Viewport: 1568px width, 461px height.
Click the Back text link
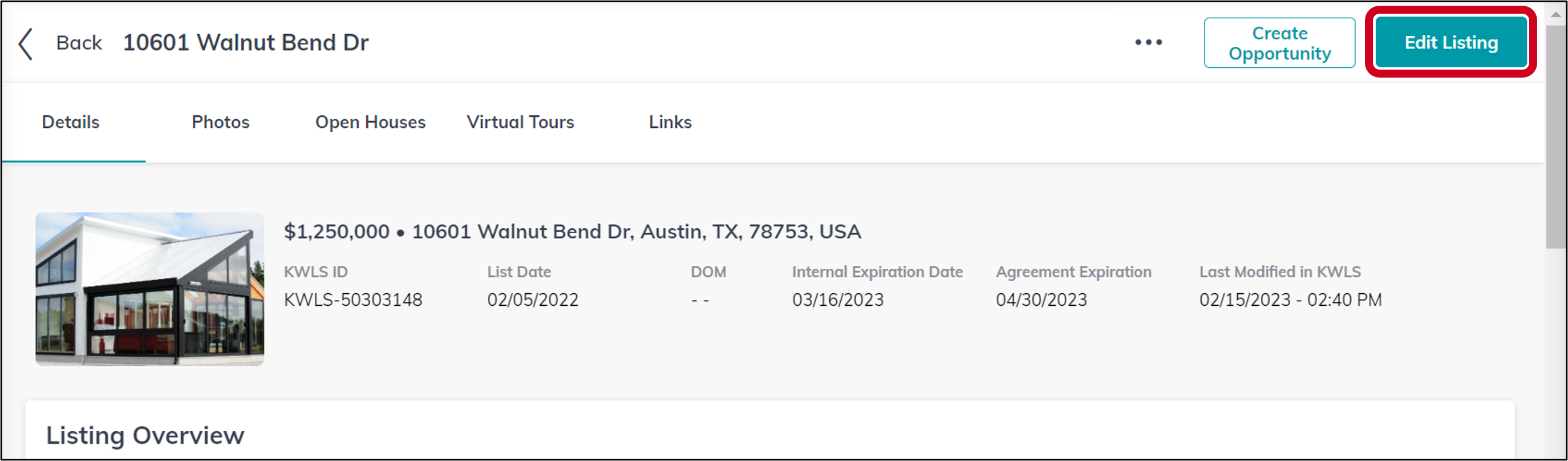point(79,43)
